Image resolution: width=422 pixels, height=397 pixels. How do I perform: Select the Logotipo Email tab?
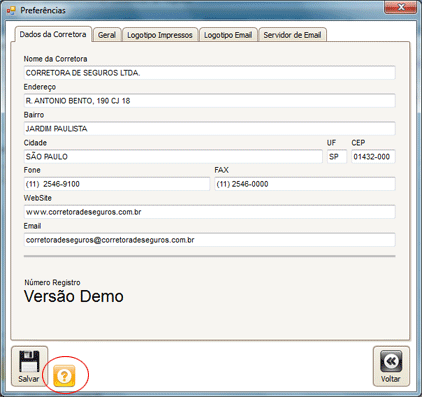click(228, 35)
